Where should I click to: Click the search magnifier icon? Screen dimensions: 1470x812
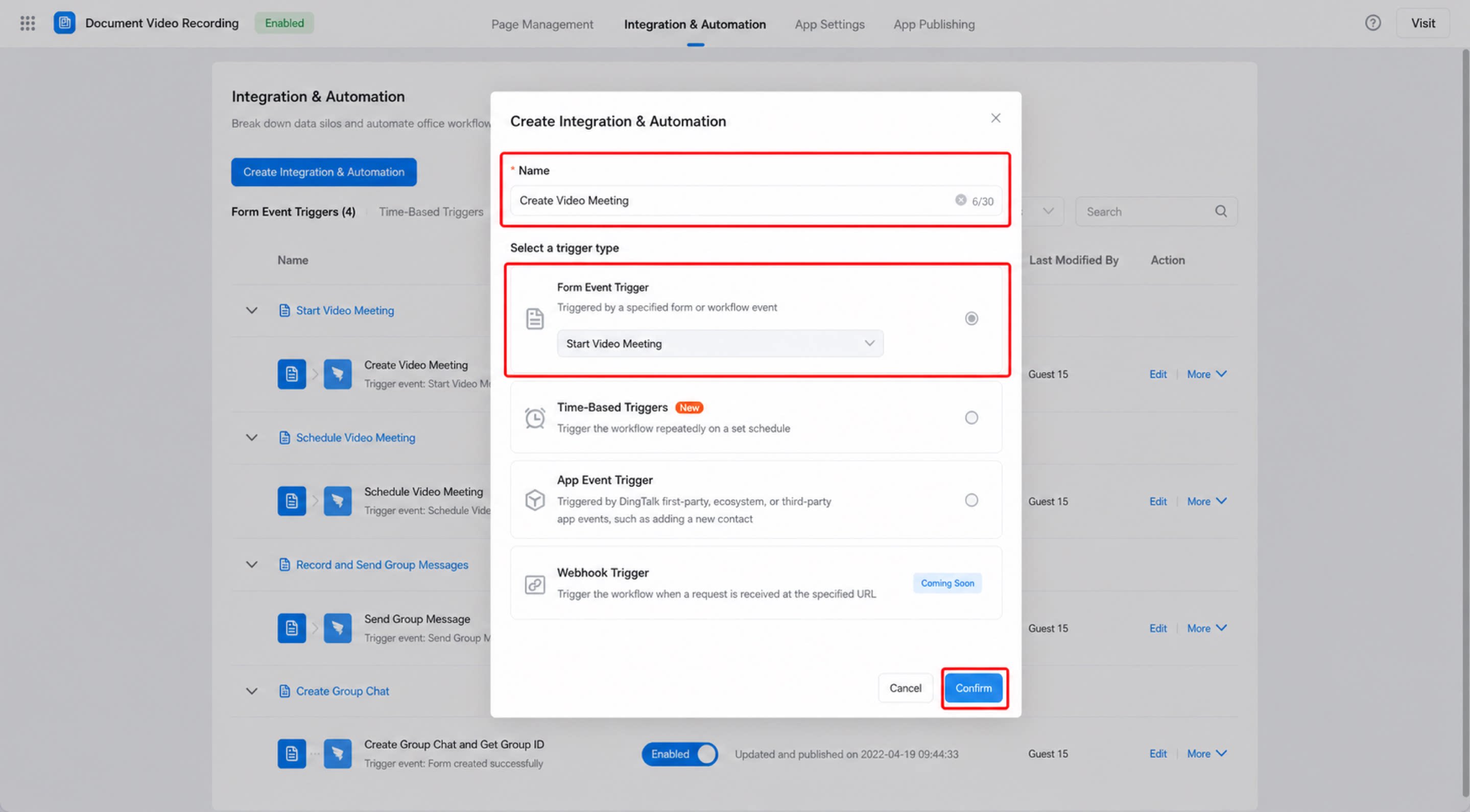click(x=1221, y=212)
